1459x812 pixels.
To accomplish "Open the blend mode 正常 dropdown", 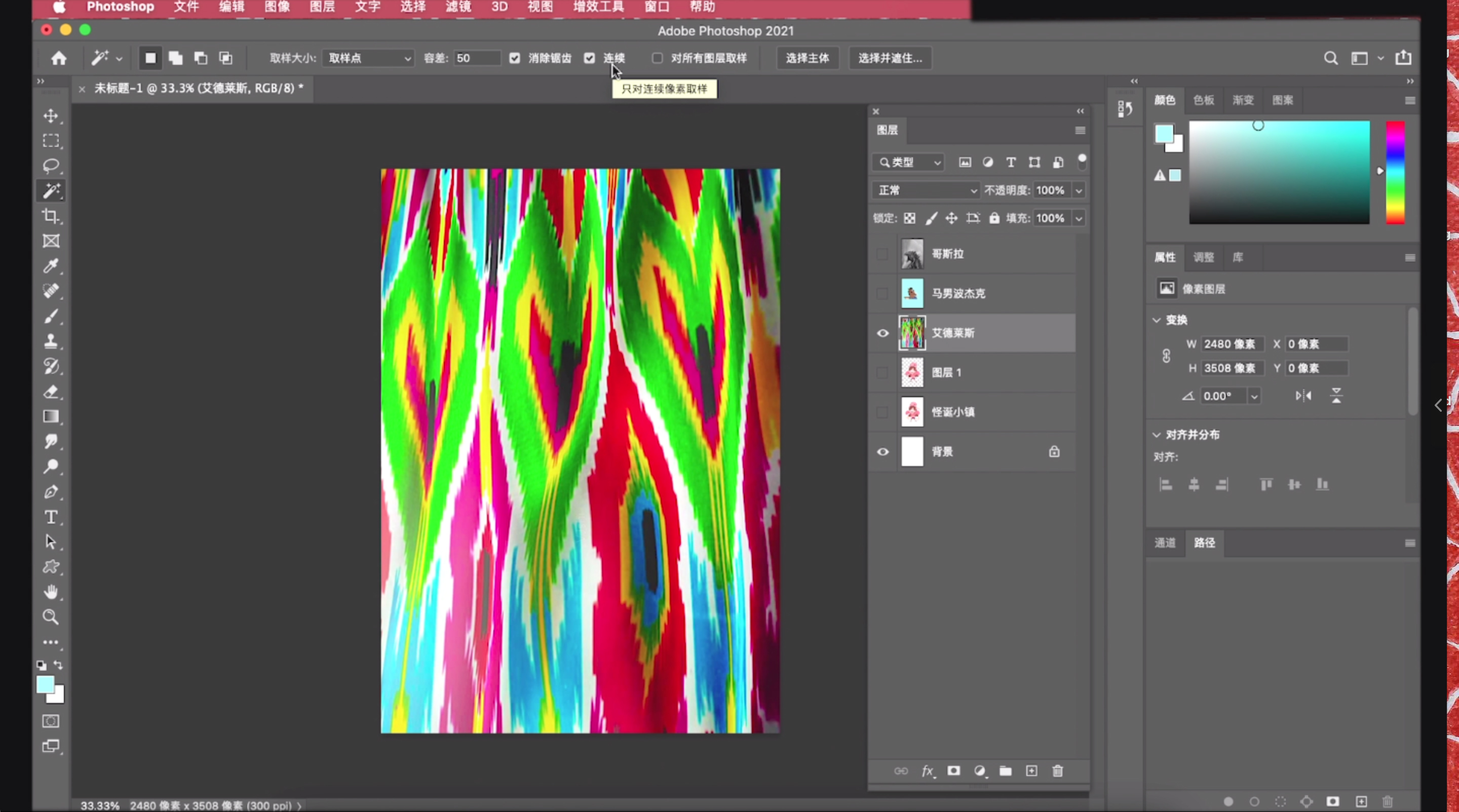I will click(926, 190).
